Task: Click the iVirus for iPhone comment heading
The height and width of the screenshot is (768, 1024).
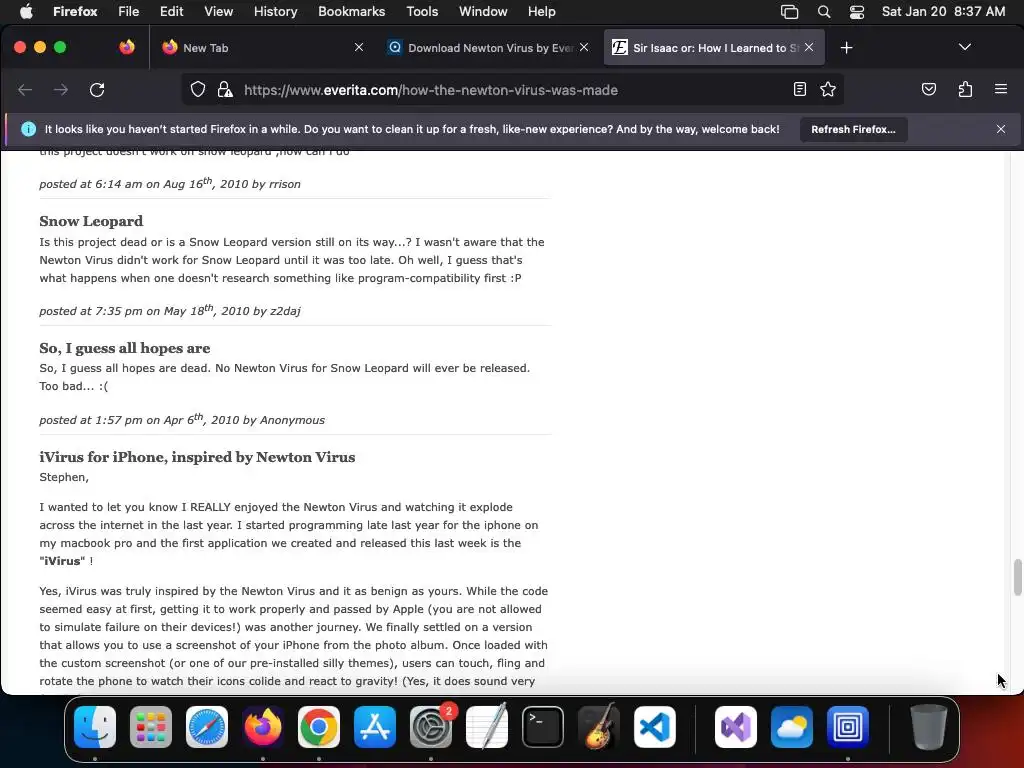Action: 197,457
